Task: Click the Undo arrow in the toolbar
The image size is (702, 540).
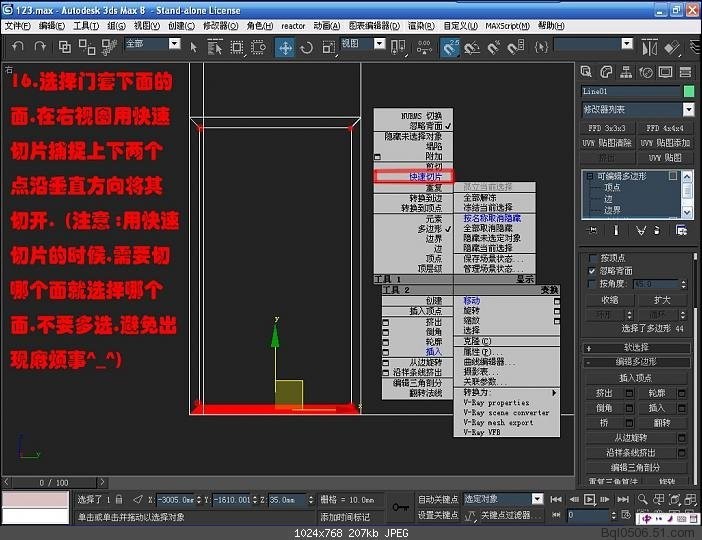Action: (x=18, y=46)
